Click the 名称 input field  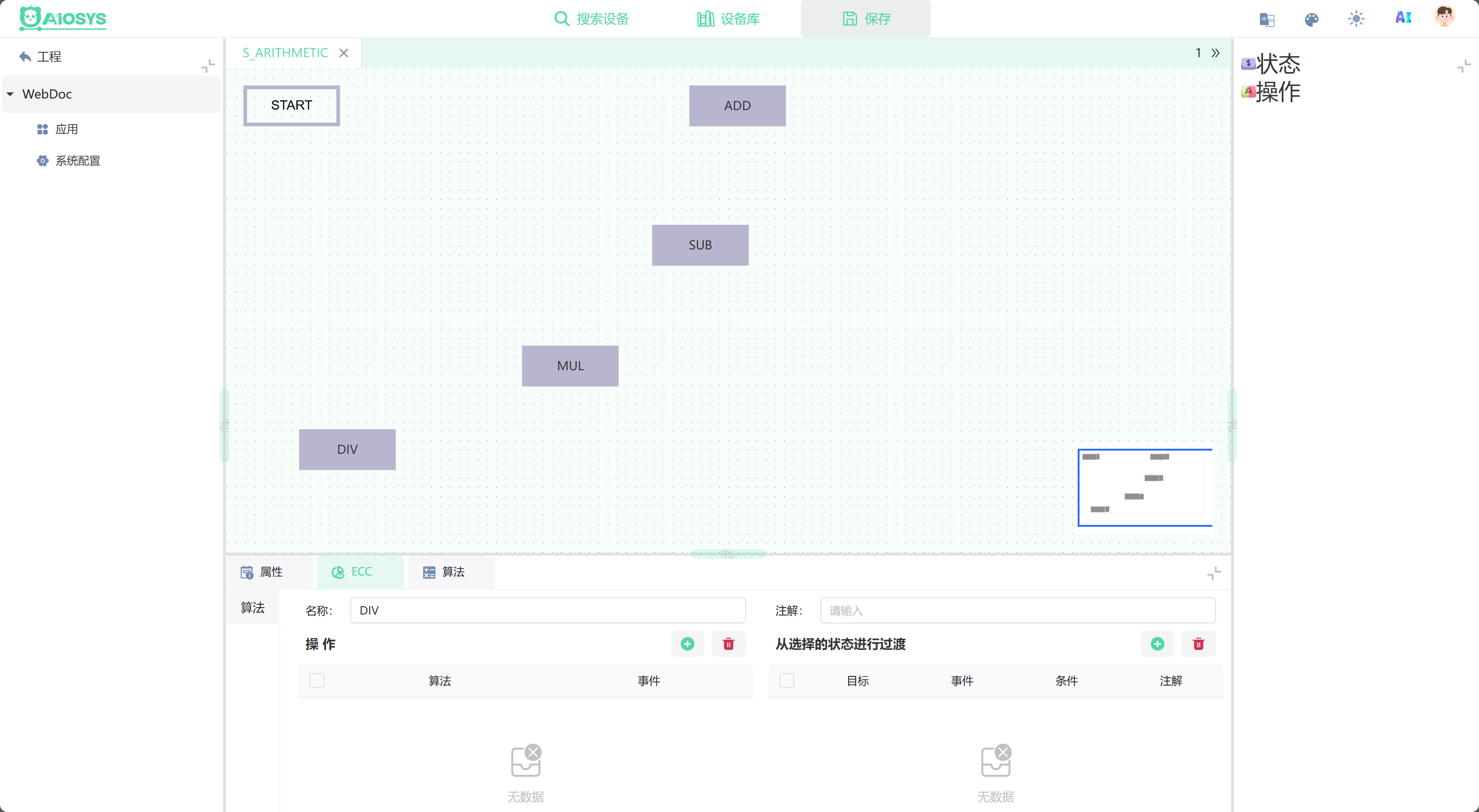(x=547, y=610)
